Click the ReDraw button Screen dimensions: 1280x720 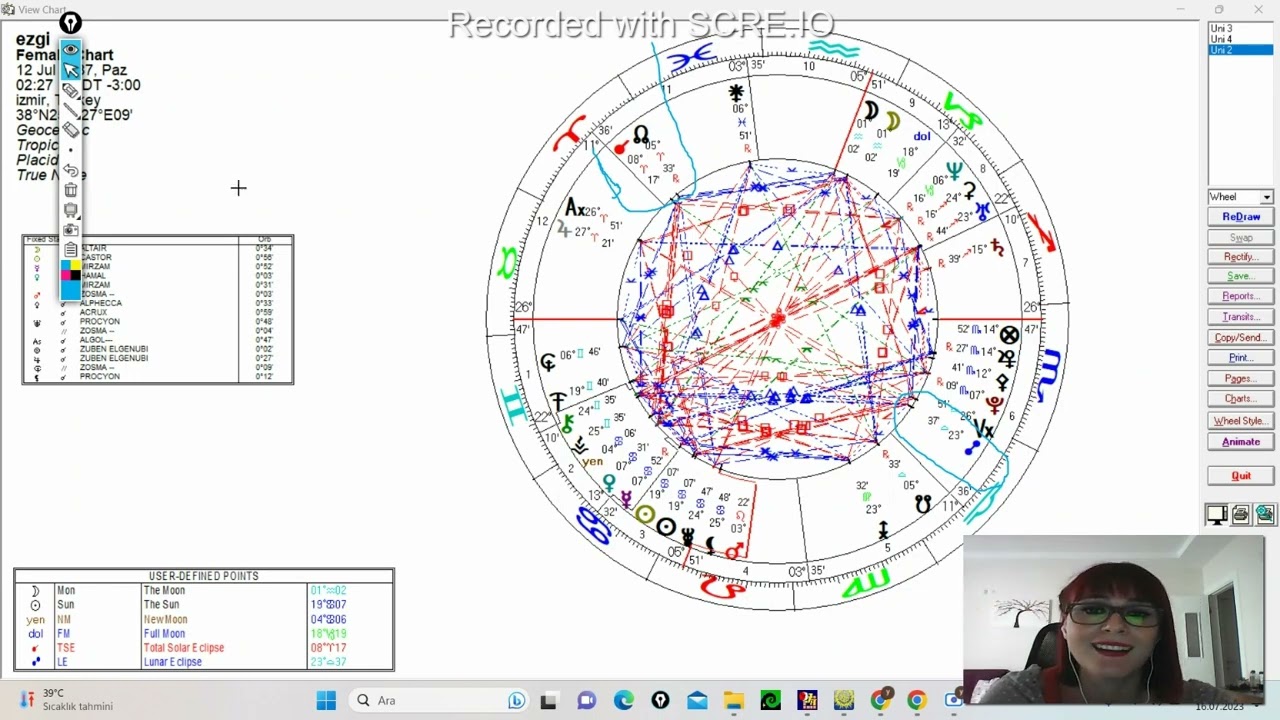pyautogui.click(x=1240, y=217)
